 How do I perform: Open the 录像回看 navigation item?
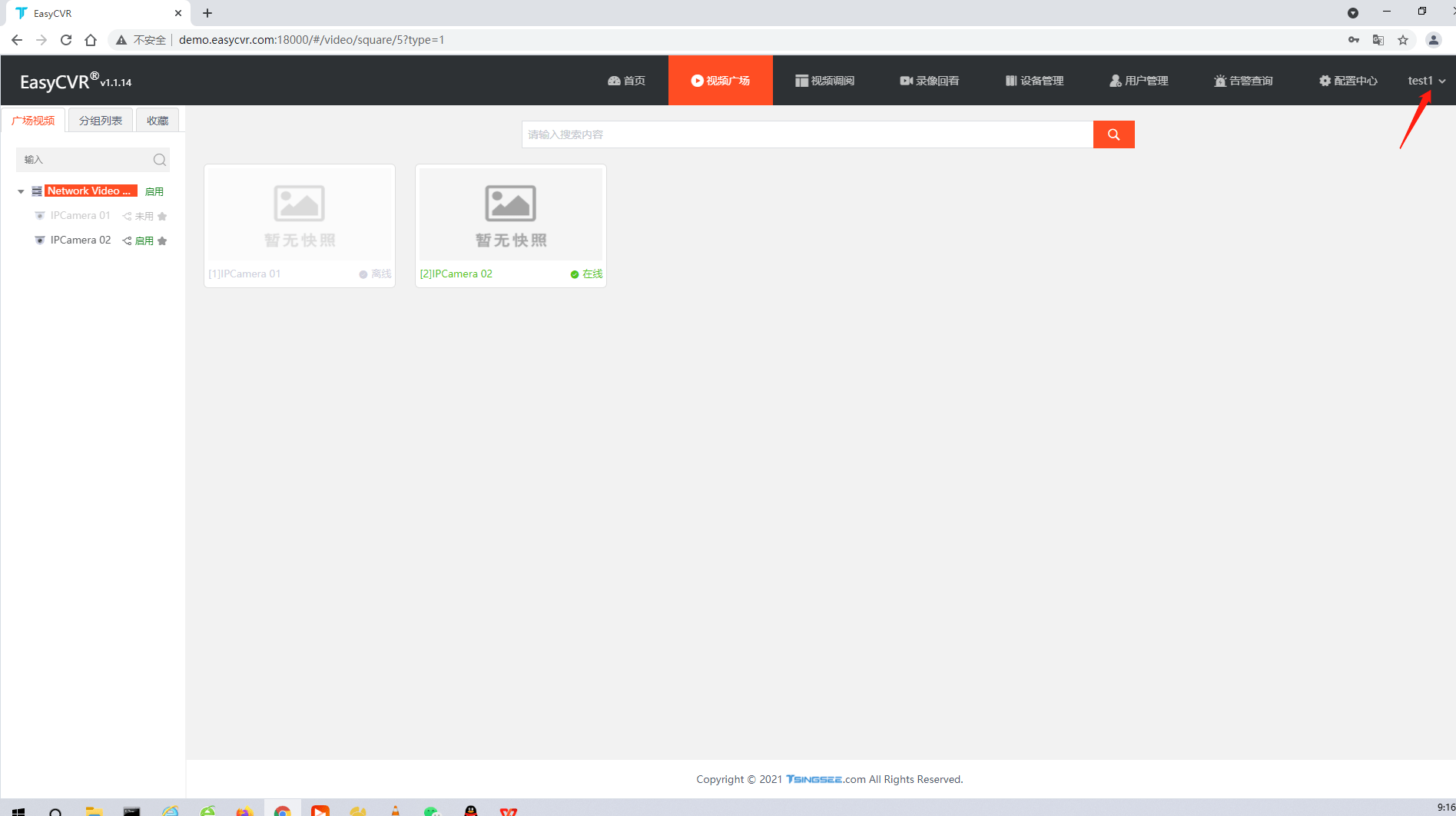point(929,81)
